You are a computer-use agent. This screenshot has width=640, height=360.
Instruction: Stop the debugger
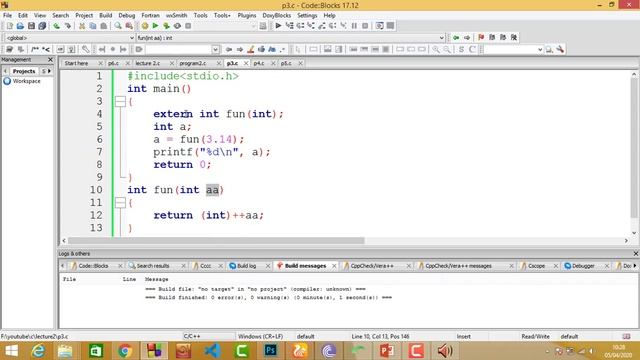pyautogui.click(x=365, y=26)
